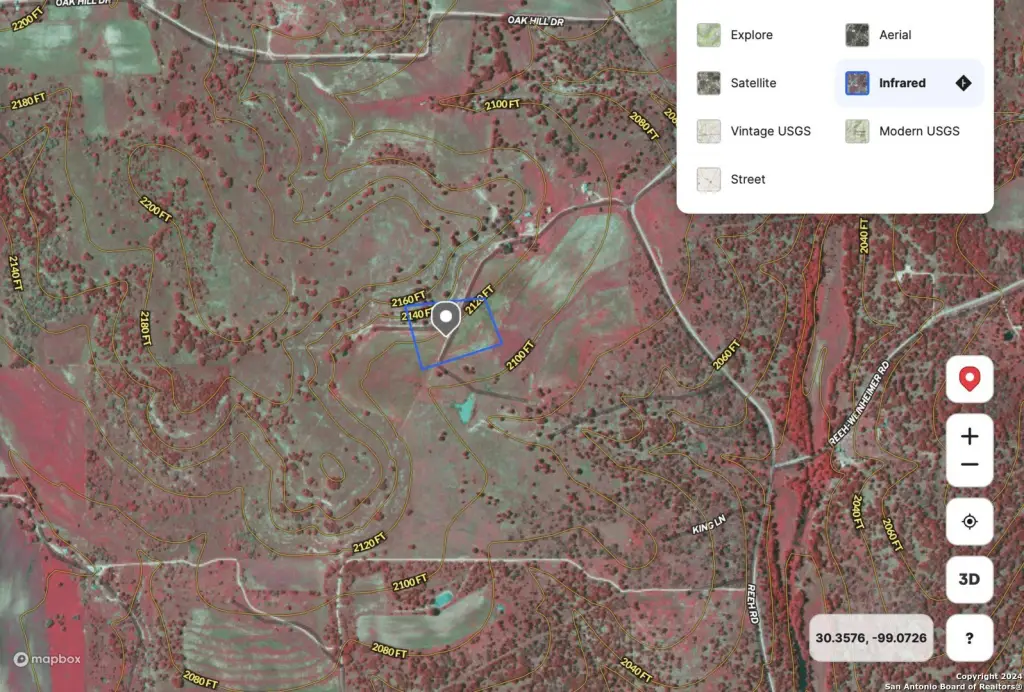Click the Explore layer thumbnail image
This screenshot has height=692, width=1024.
(x=709, y=35)
